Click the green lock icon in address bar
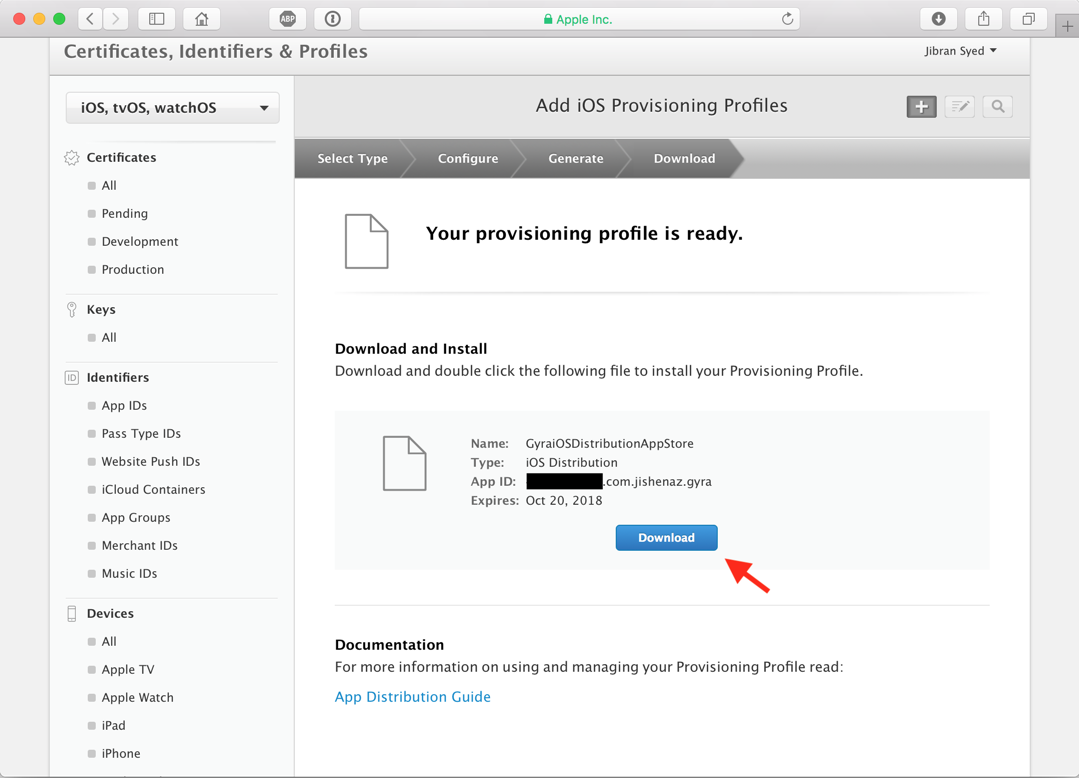This screenshot has height=778, width=1079. 548,19
